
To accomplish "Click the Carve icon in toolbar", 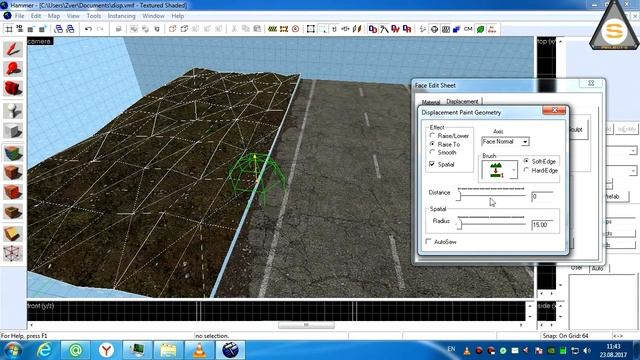I will 119,29.
